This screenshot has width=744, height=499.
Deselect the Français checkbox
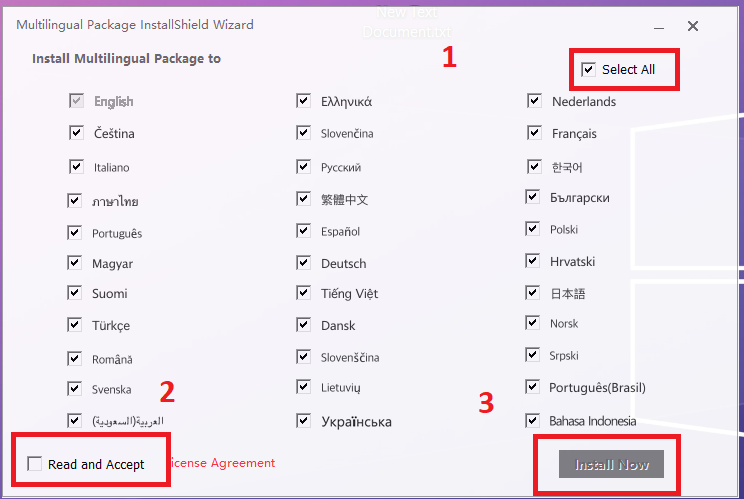click(535, 133)
